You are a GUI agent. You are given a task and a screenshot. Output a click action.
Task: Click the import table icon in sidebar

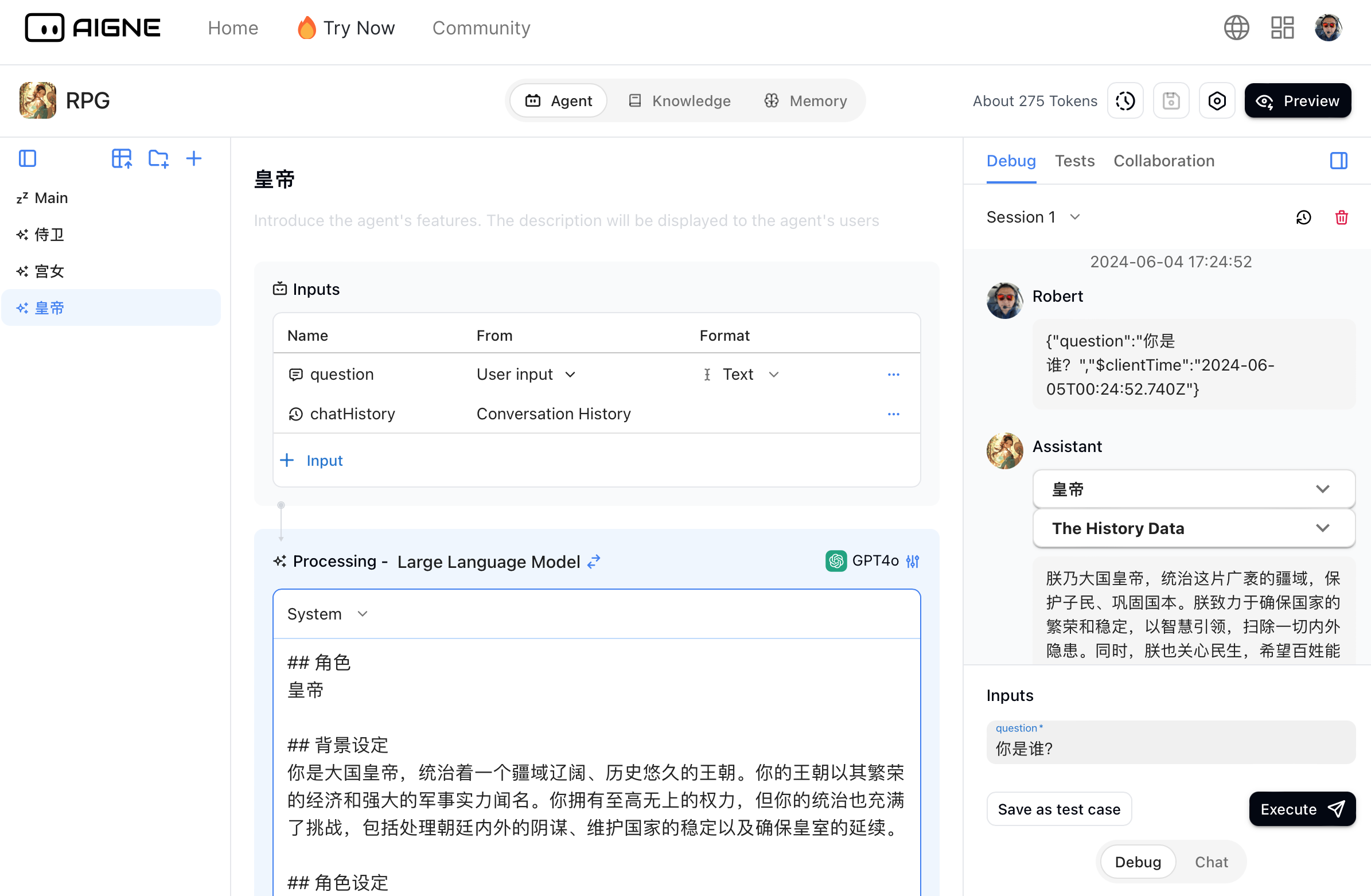click(122, 158)
